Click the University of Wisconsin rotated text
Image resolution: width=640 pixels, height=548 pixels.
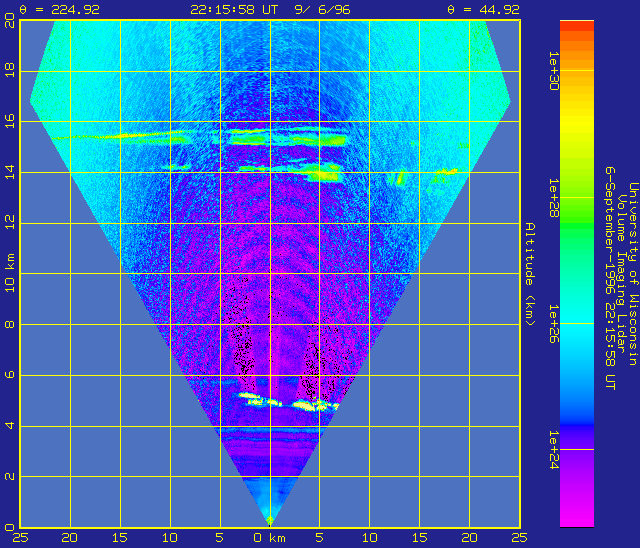(633, 274)
